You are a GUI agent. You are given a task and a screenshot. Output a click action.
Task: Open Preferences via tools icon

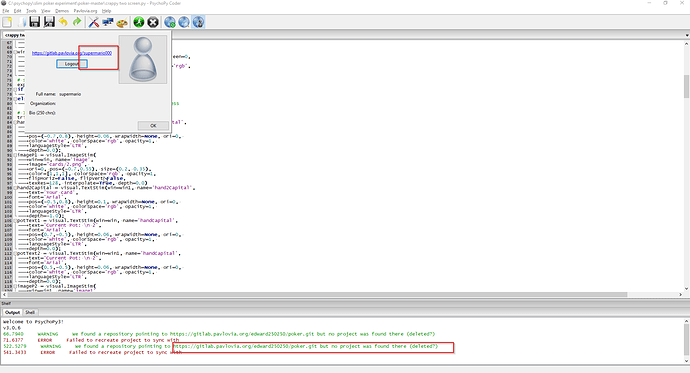(93, 22)
